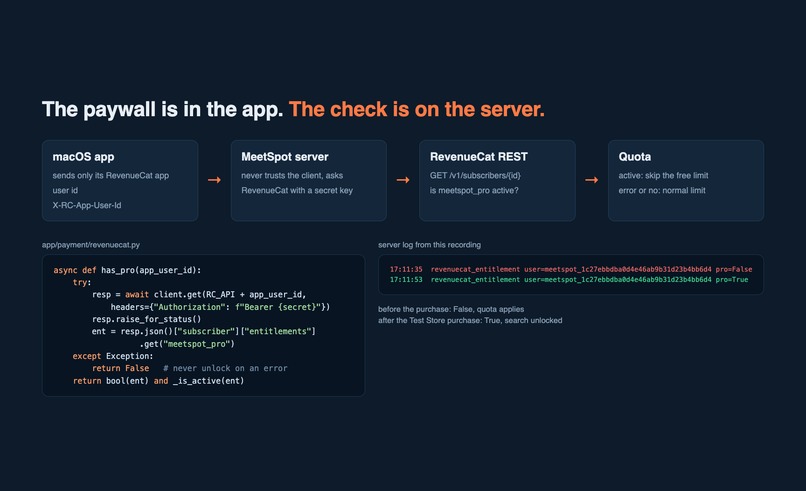The height and width of the screenshot is (491, 806).
Task: Select the "Quota" card heading
Action: 635,157
